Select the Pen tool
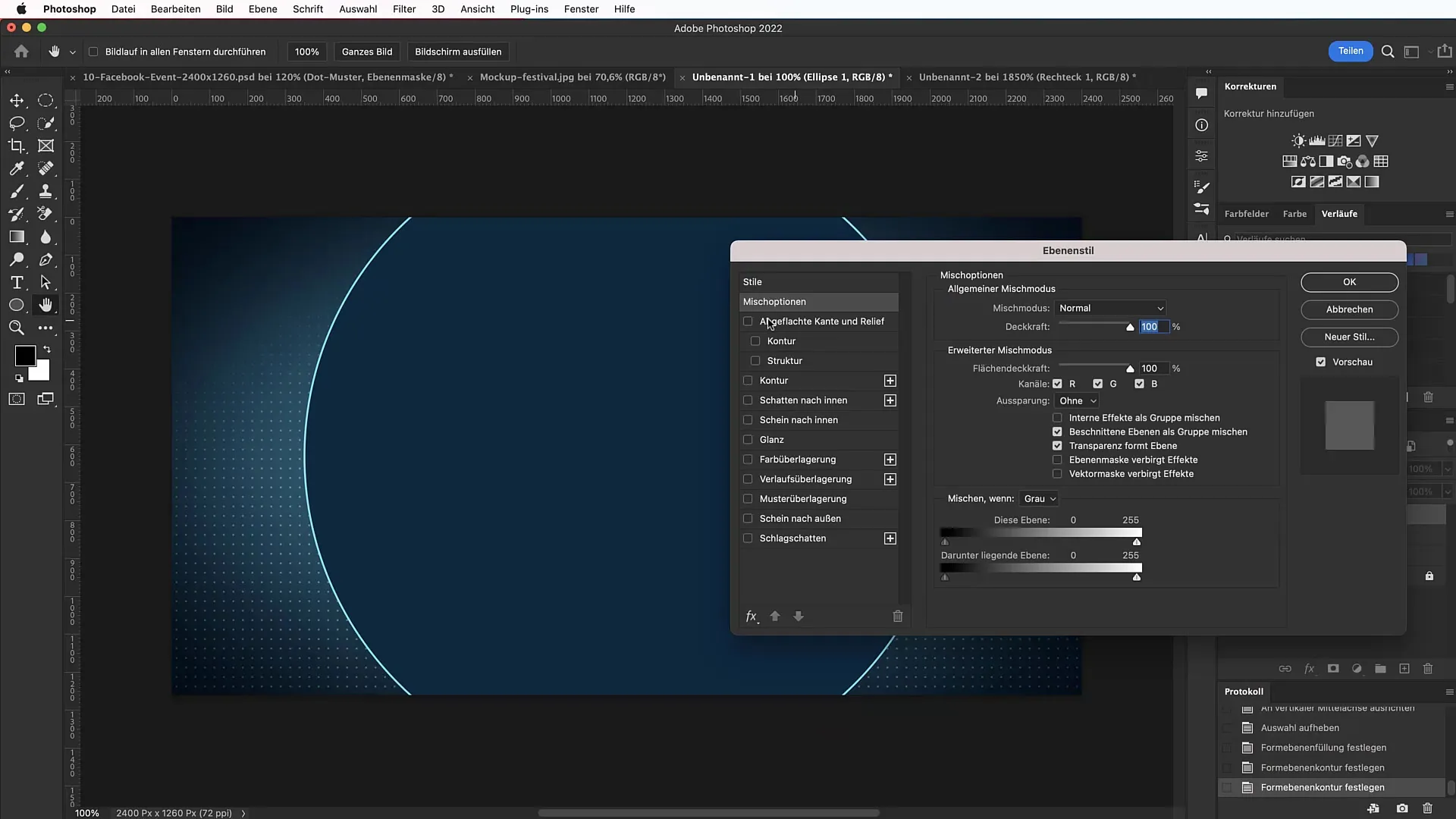This screenshot has height=819, width=1456. pyautogui.click(x=45, y=259)
